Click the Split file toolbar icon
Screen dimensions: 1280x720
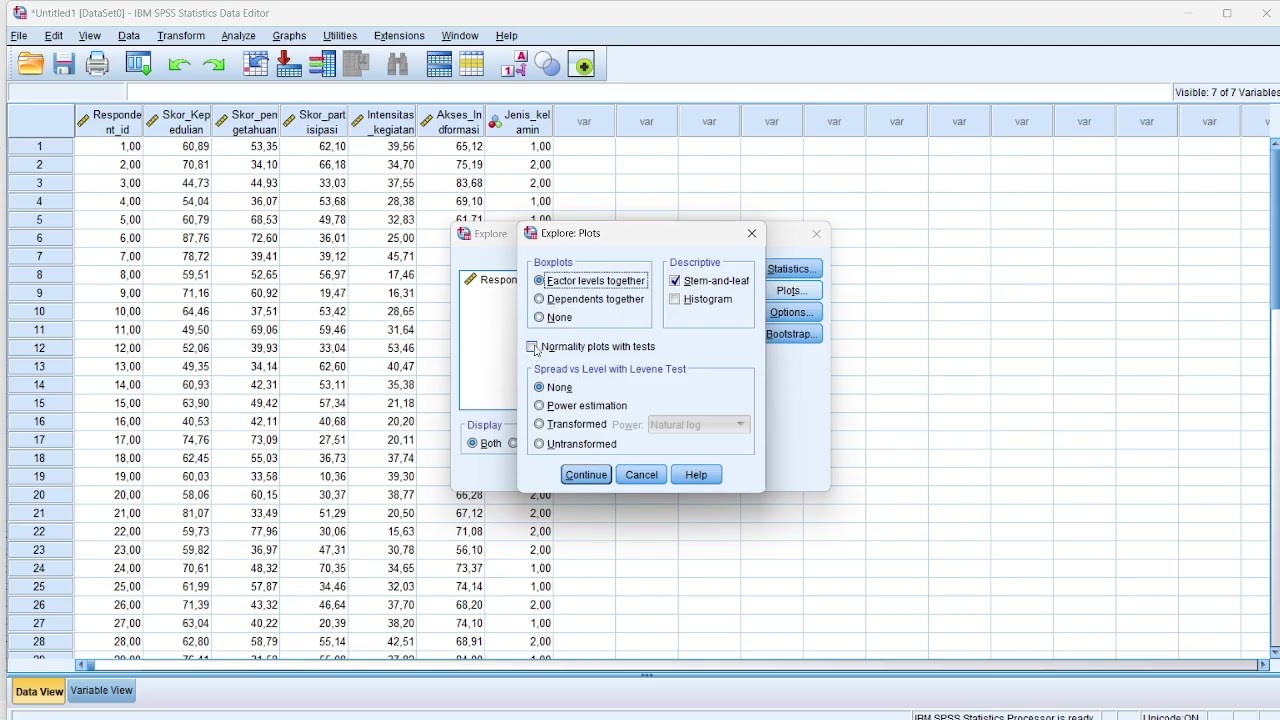tap(439, 65)
